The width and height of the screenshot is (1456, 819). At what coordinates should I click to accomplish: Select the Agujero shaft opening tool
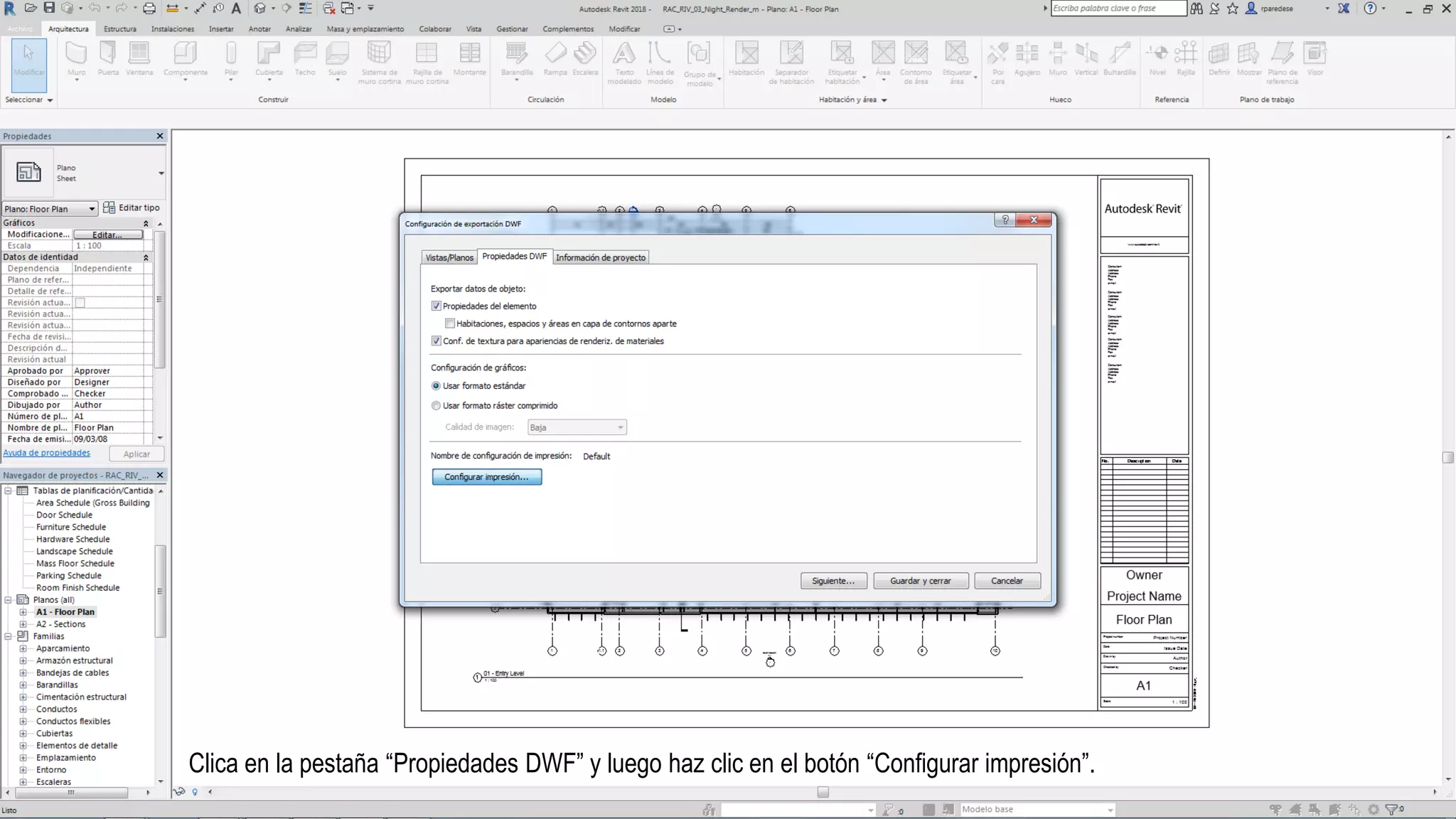pos(1027,59)
